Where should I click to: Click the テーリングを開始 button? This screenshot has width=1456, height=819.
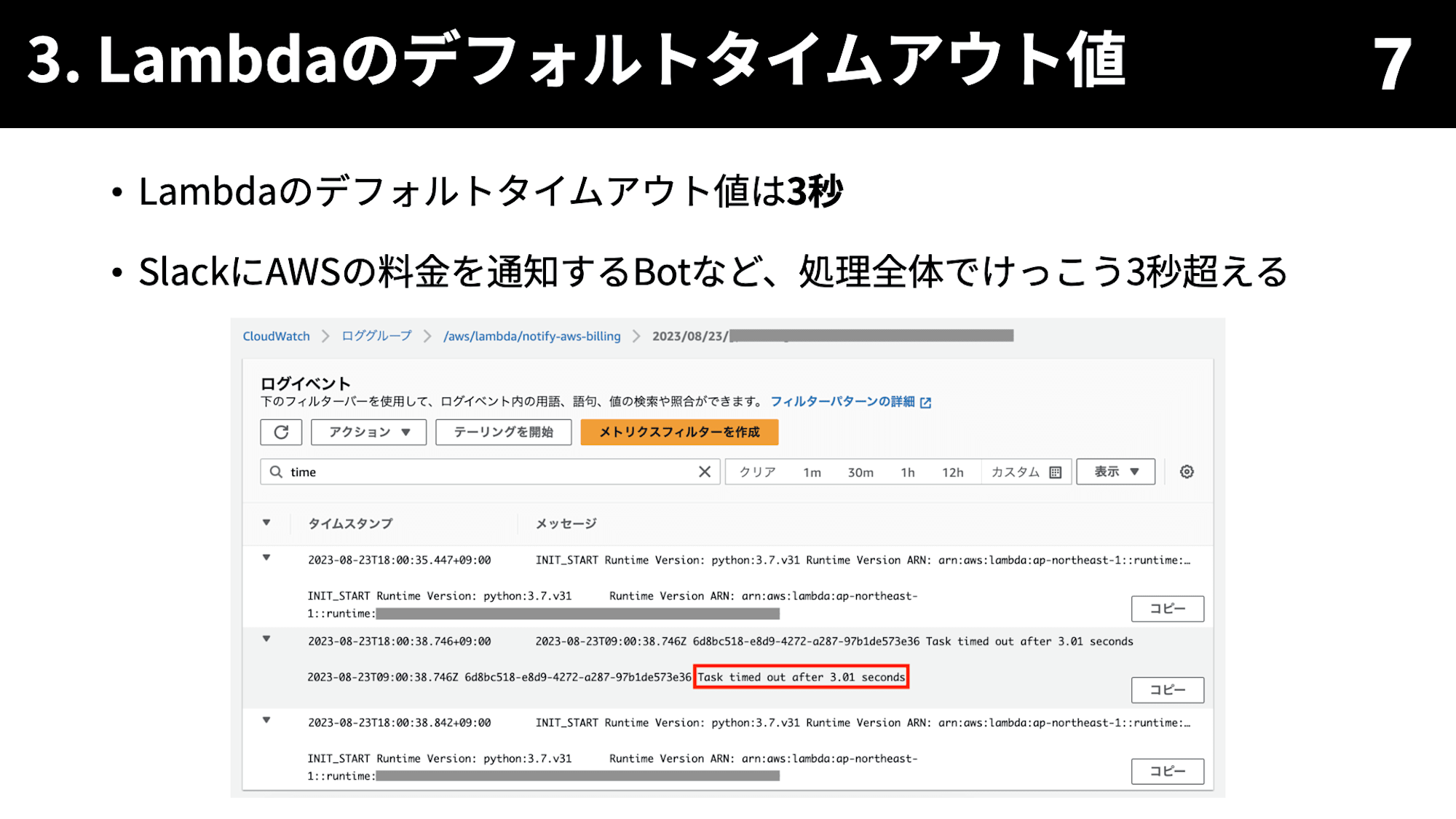click(504, 431)
